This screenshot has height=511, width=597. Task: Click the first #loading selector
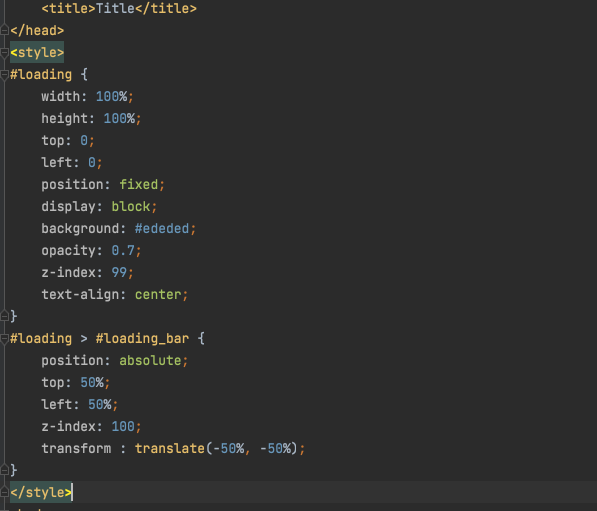pyautogui.click(x=41, y=75)
